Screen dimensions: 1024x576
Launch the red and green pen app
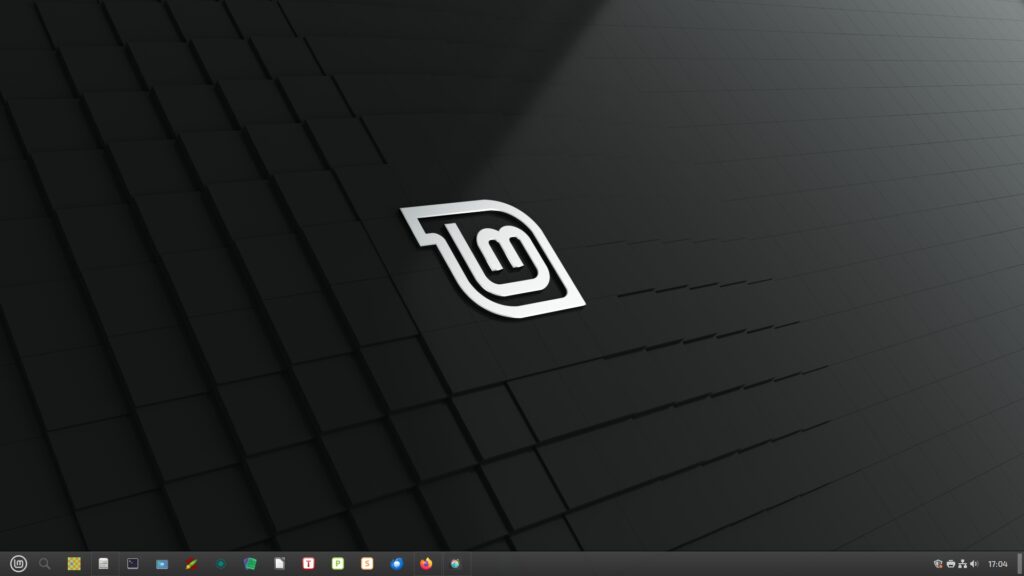(191, 564)
